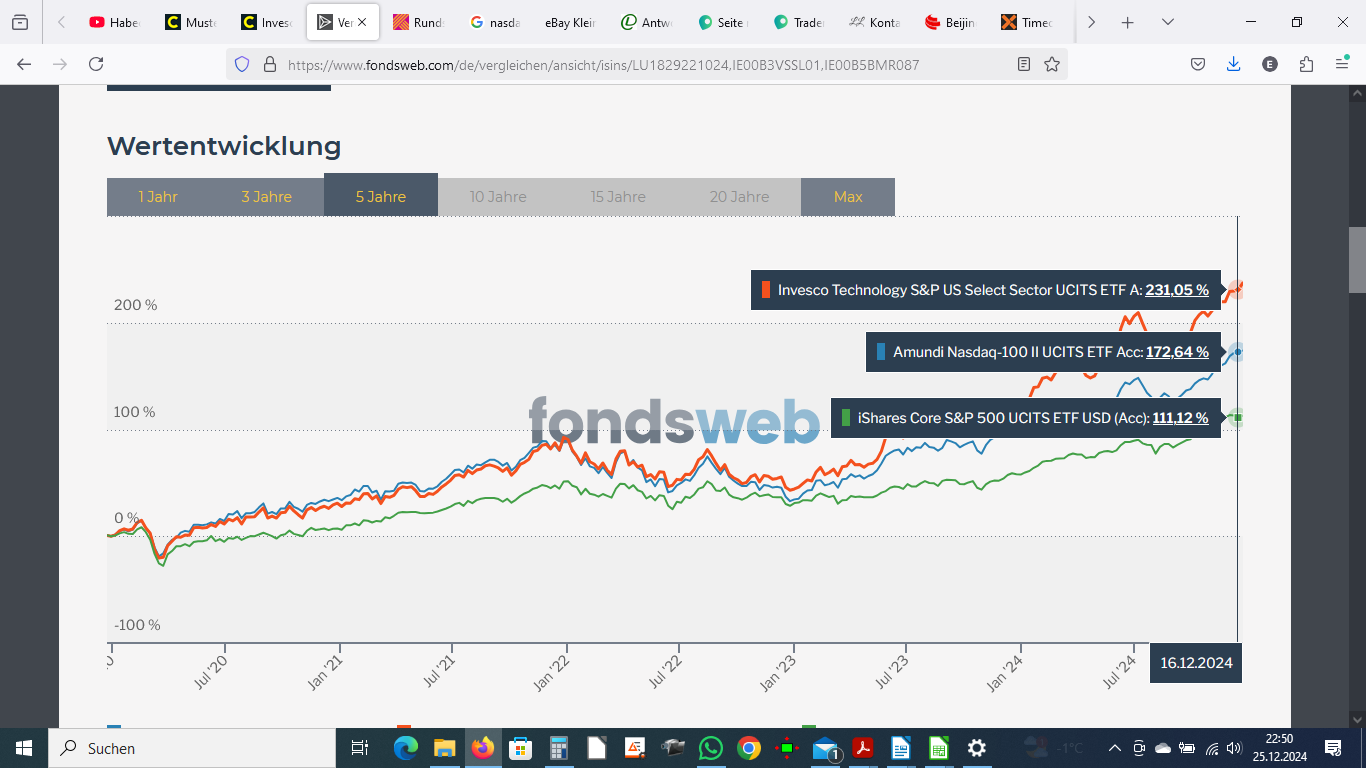The image size is (1366, 768).
Task: Open the Invesco Technology ETF 231,05 % link
Action: coord(1176,291)
